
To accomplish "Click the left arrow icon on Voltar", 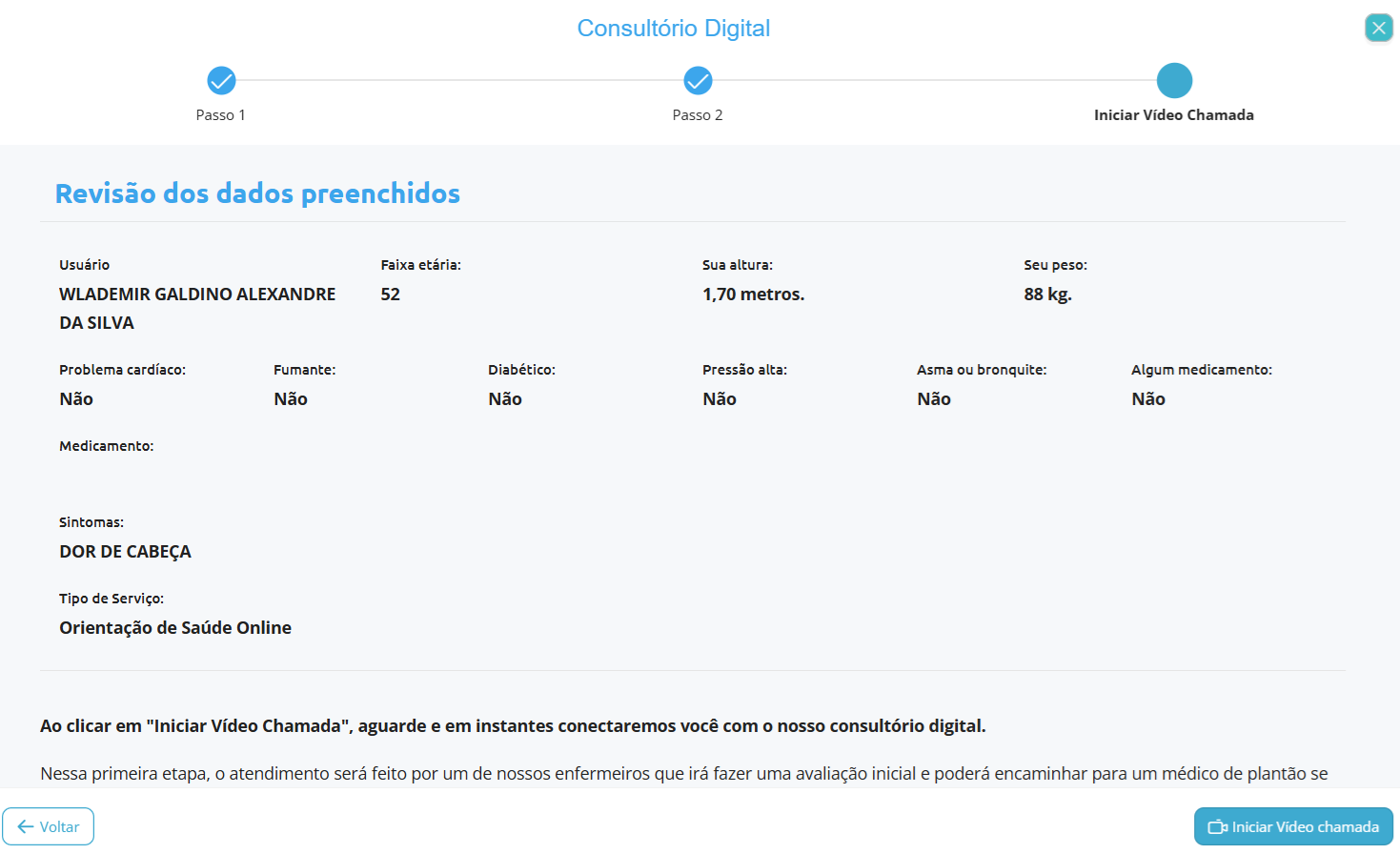I will [x=26, y=827].
